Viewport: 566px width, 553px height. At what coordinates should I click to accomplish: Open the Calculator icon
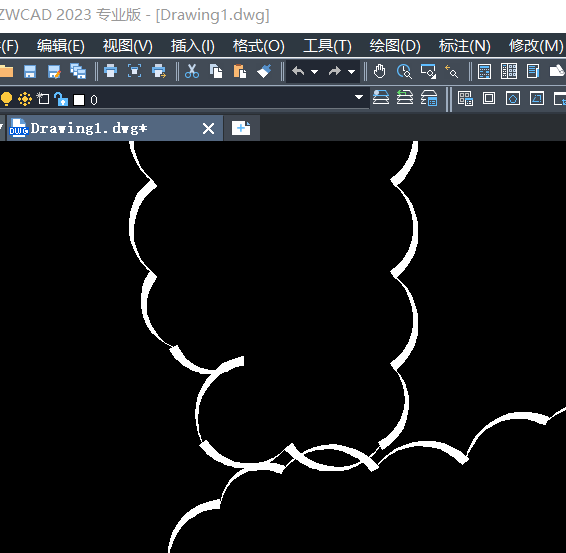pos(484,71)
